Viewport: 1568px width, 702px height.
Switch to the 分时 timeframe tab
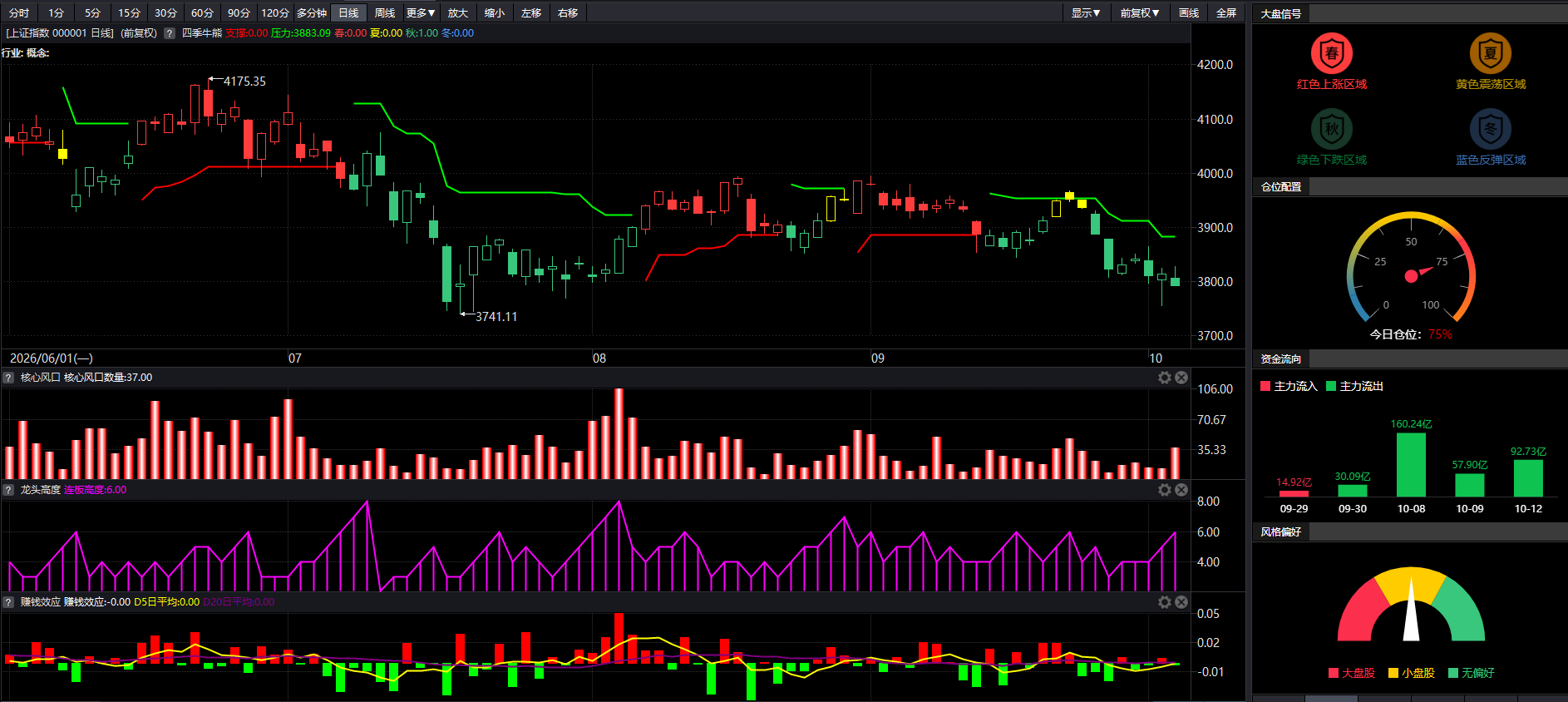[x=19, y=13]
